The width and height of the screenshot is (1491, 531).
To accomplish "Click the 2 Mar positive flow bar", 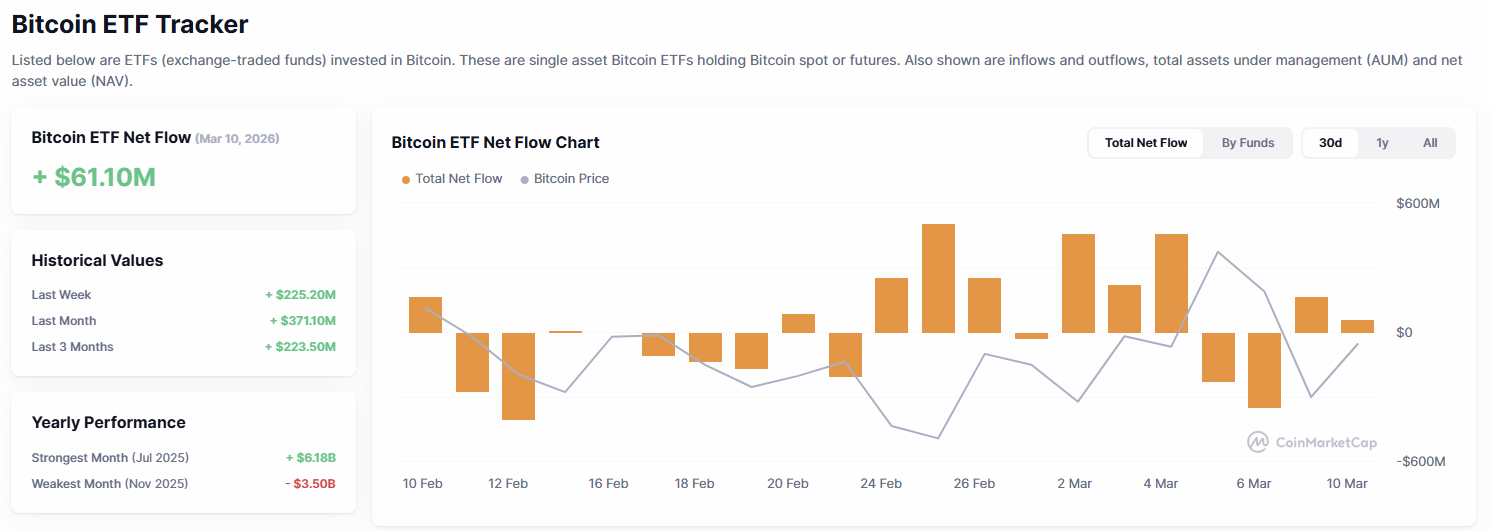I will click(1078, 283).
